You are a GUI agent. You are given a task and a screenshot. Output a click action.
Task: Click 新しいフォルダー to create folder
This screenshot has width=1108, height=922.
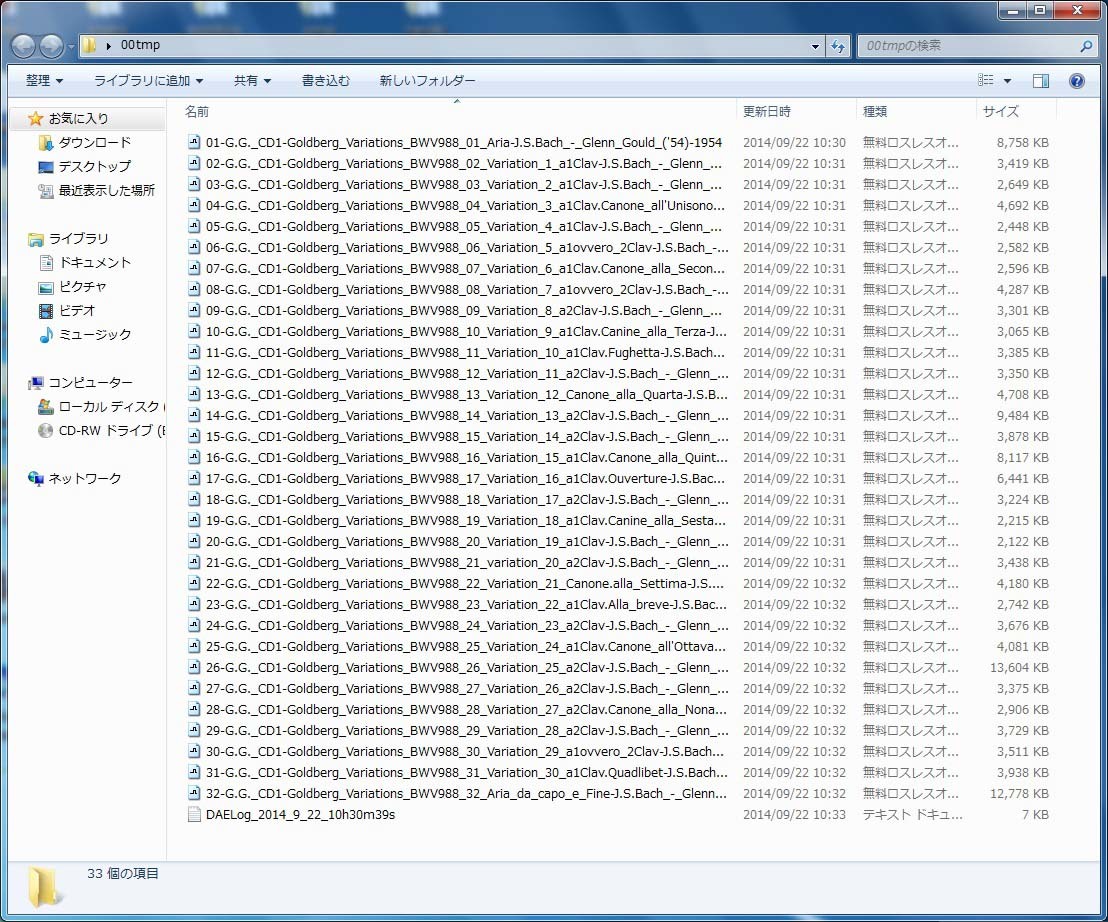427,81
